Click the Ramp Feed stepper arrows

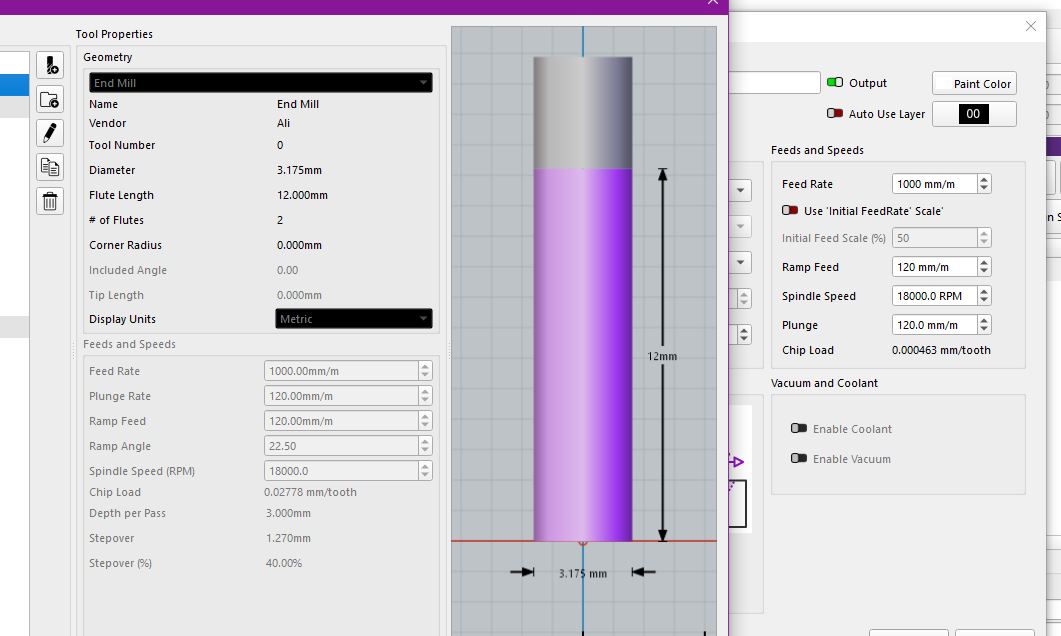[984, 267]
